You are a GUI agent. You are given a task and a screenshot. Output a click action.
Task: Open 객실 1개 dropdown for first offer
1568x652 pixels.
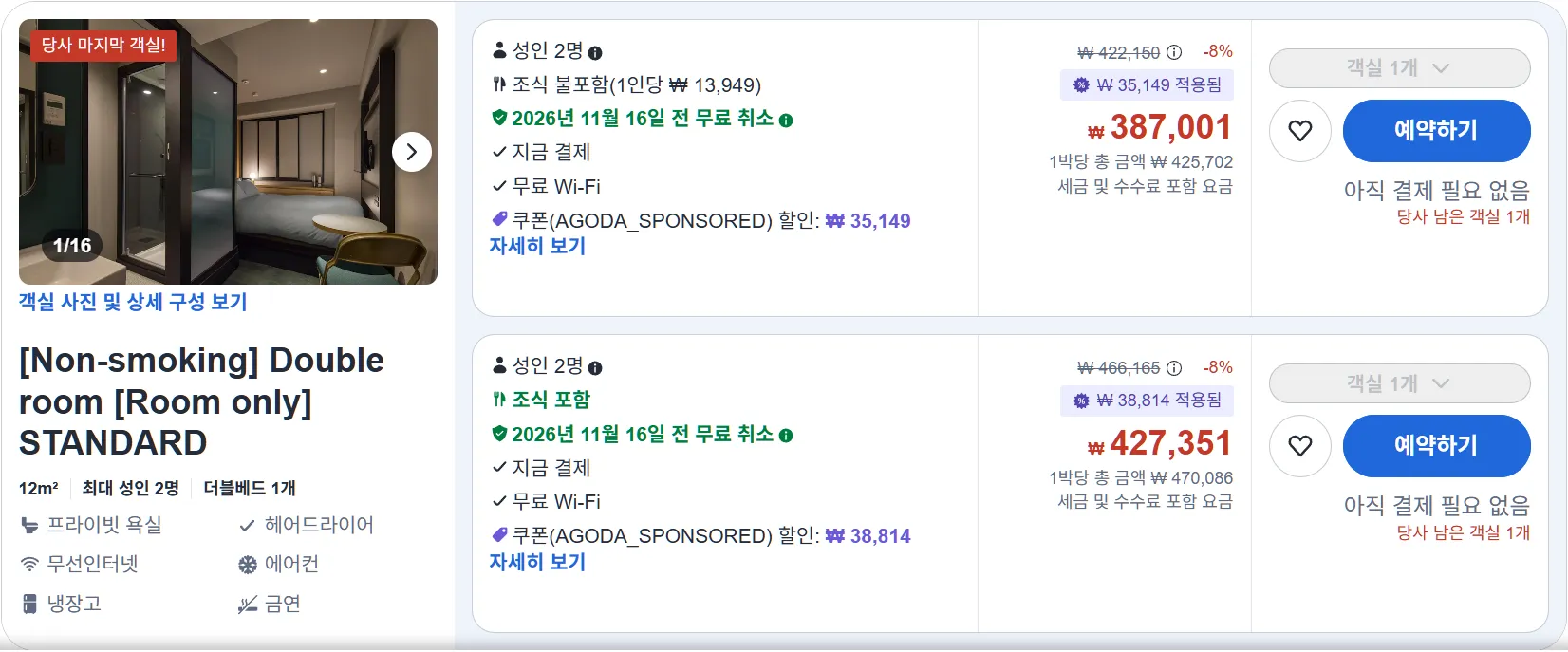coord(1399,68)
